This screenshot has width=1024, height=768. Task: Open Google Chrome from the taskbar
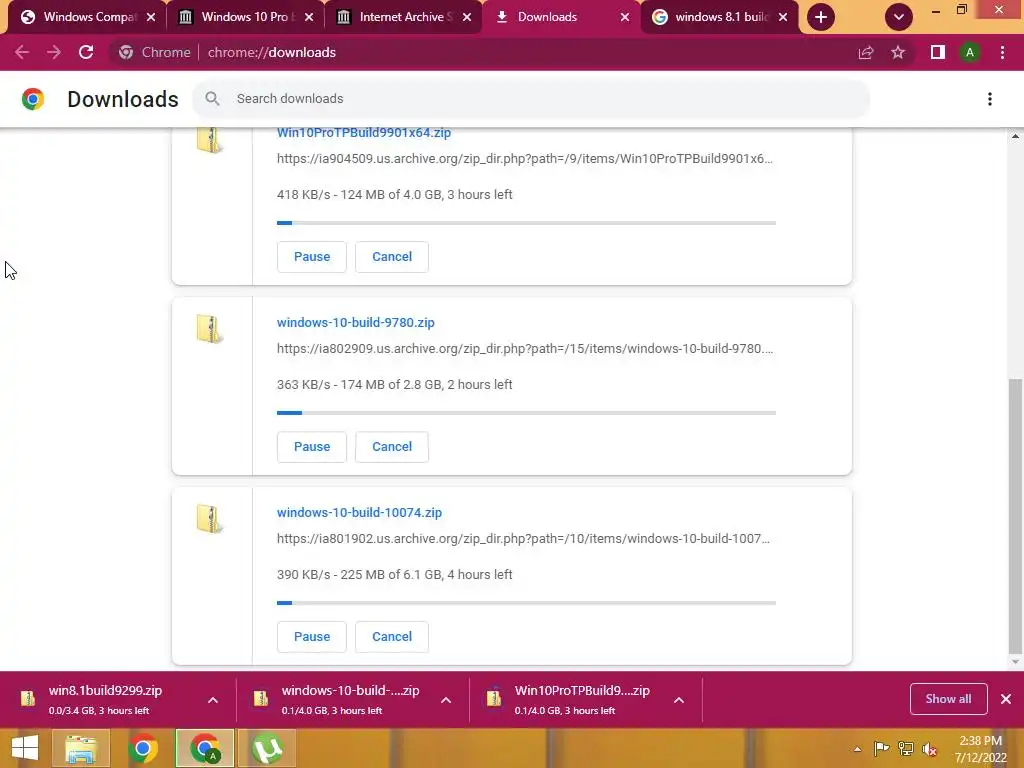point(142,748)
